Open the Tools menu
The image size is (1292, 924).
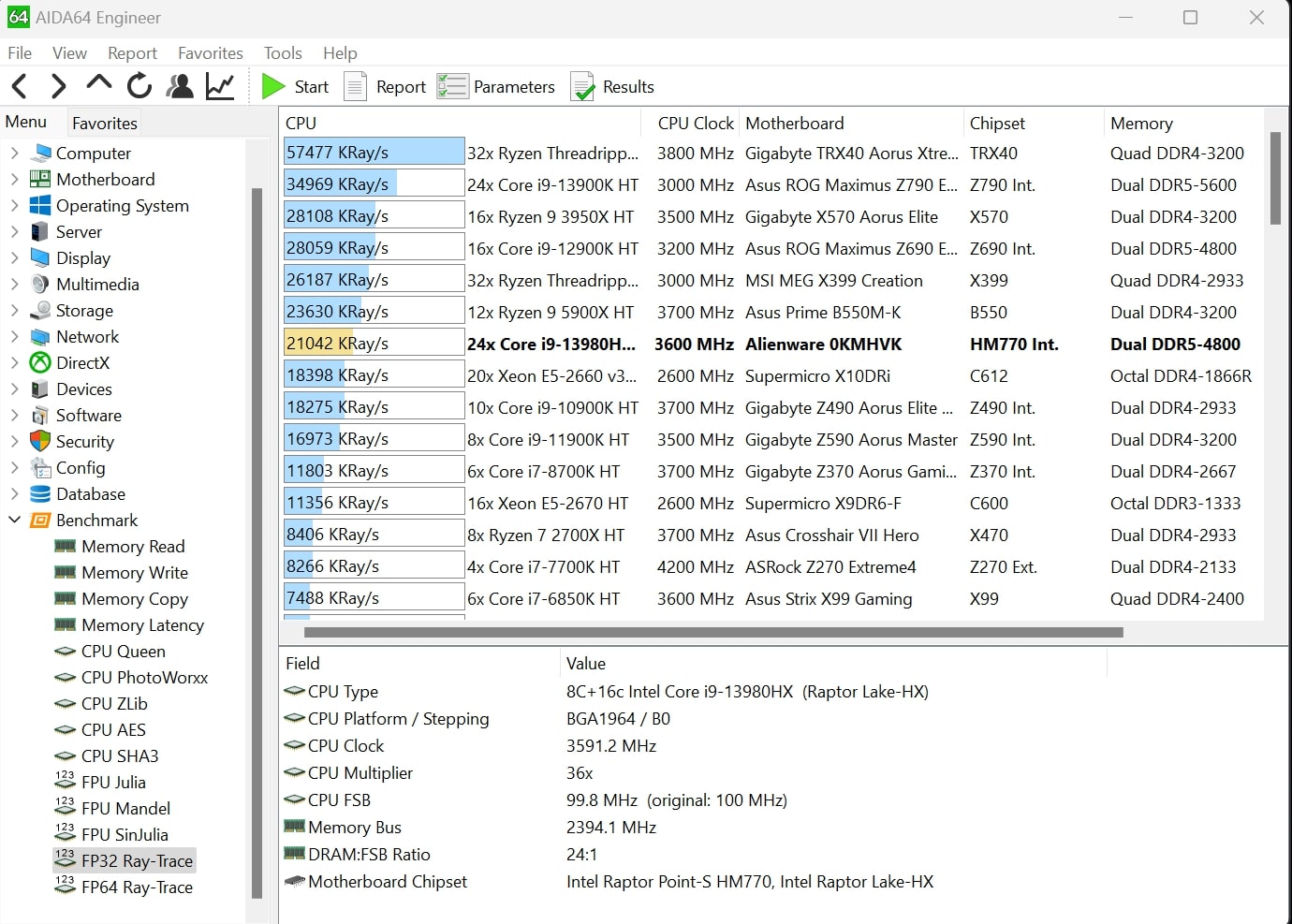283,53
